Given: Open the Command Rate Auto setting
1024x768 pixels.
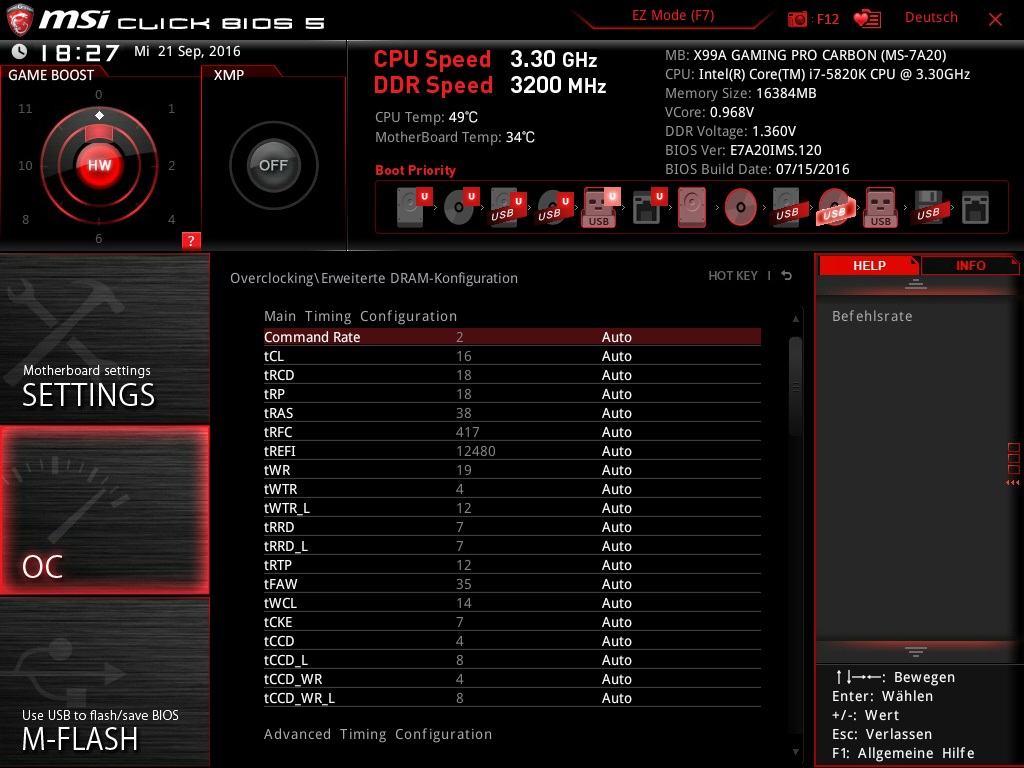Looking at the screenshot, I should pyautogui.click(x=616, y=337).
